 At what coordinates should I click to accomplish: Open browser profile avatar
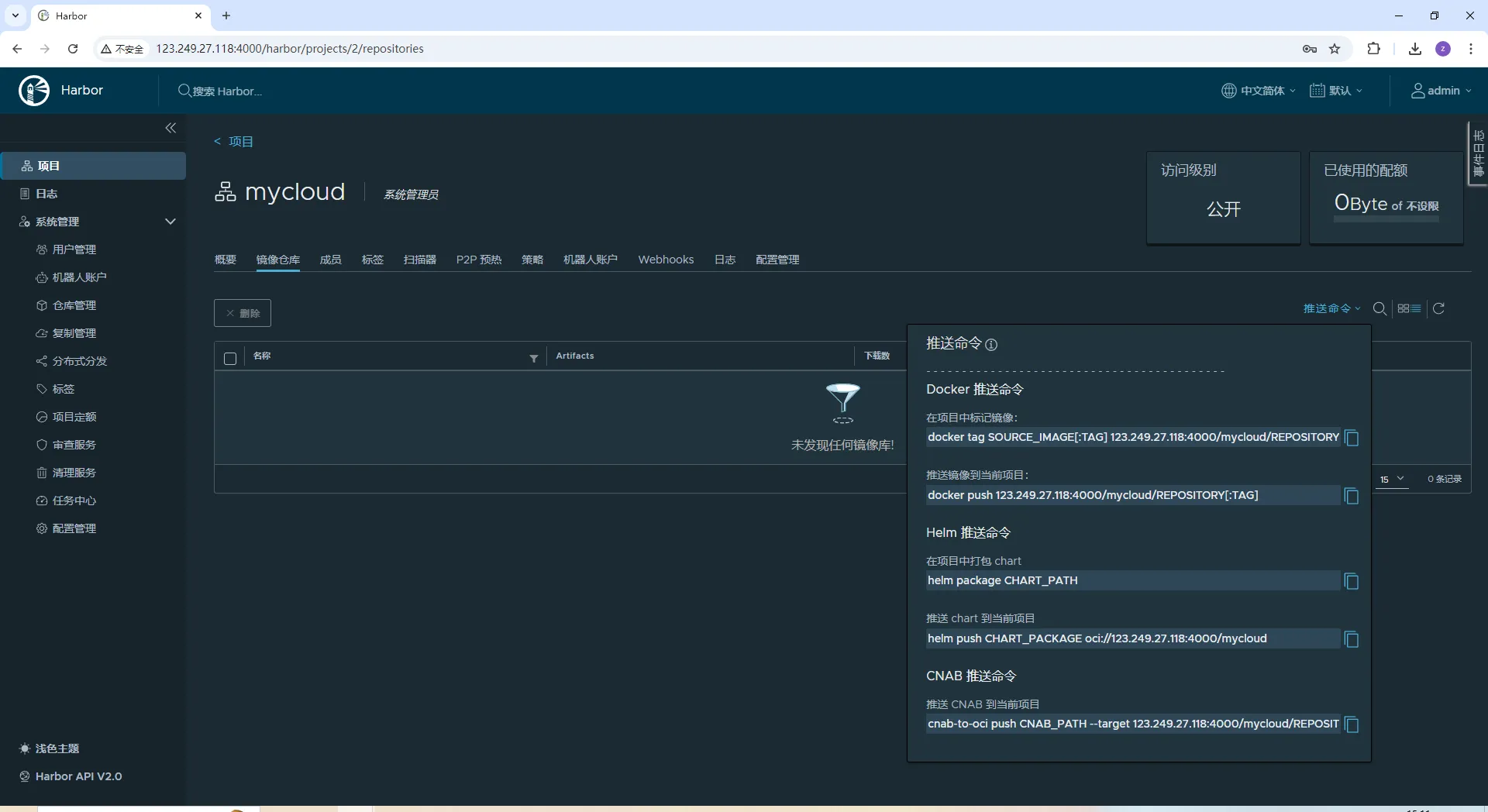point(1443,49)
